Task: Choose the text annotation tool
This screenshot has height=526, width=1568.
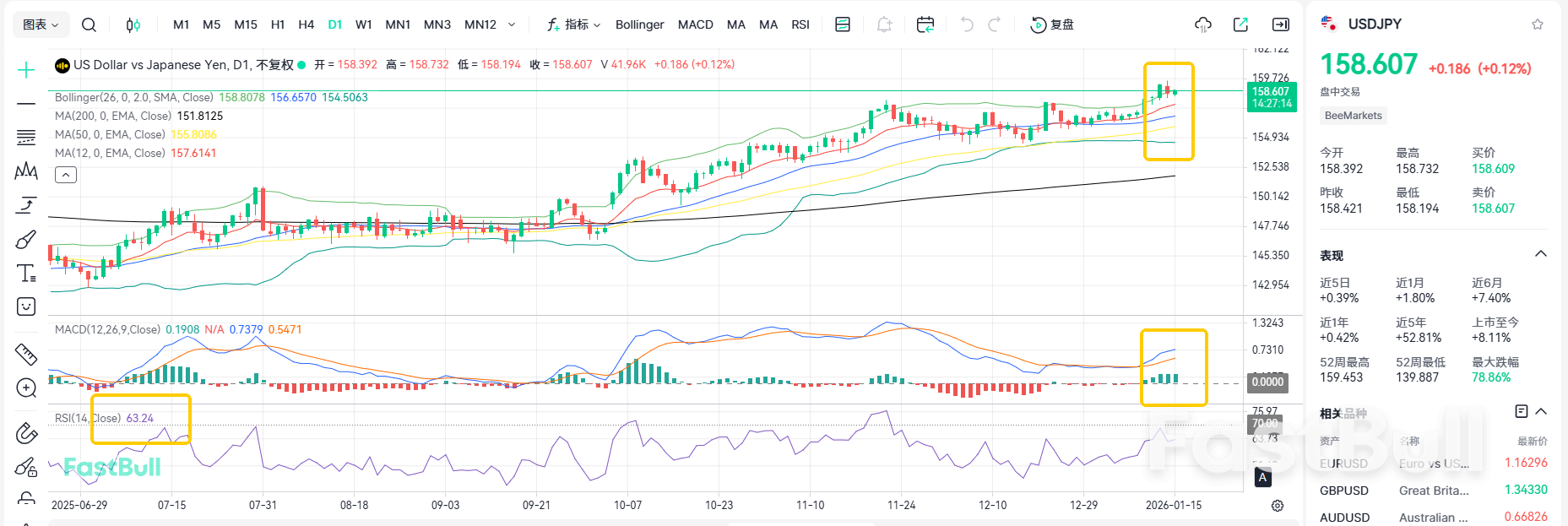Action: (26, 273)
